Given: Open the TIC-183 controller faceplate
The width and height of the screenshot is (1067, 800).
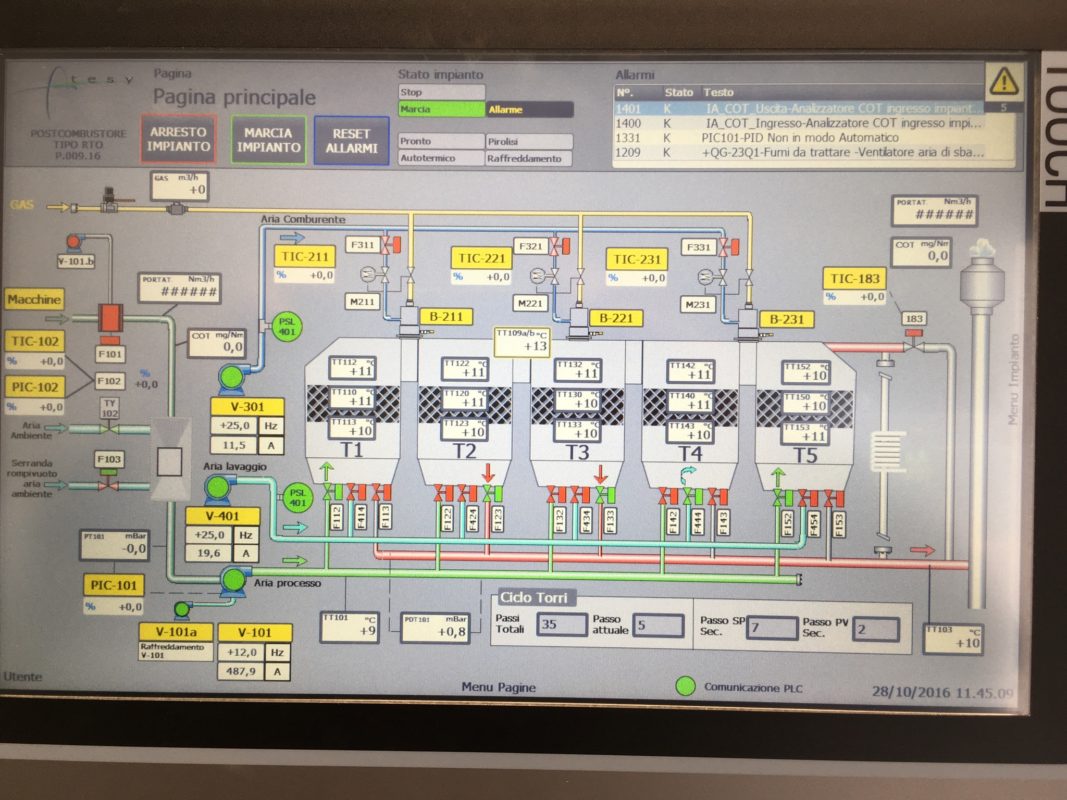Looking at the screenshot, I should 855,278.
